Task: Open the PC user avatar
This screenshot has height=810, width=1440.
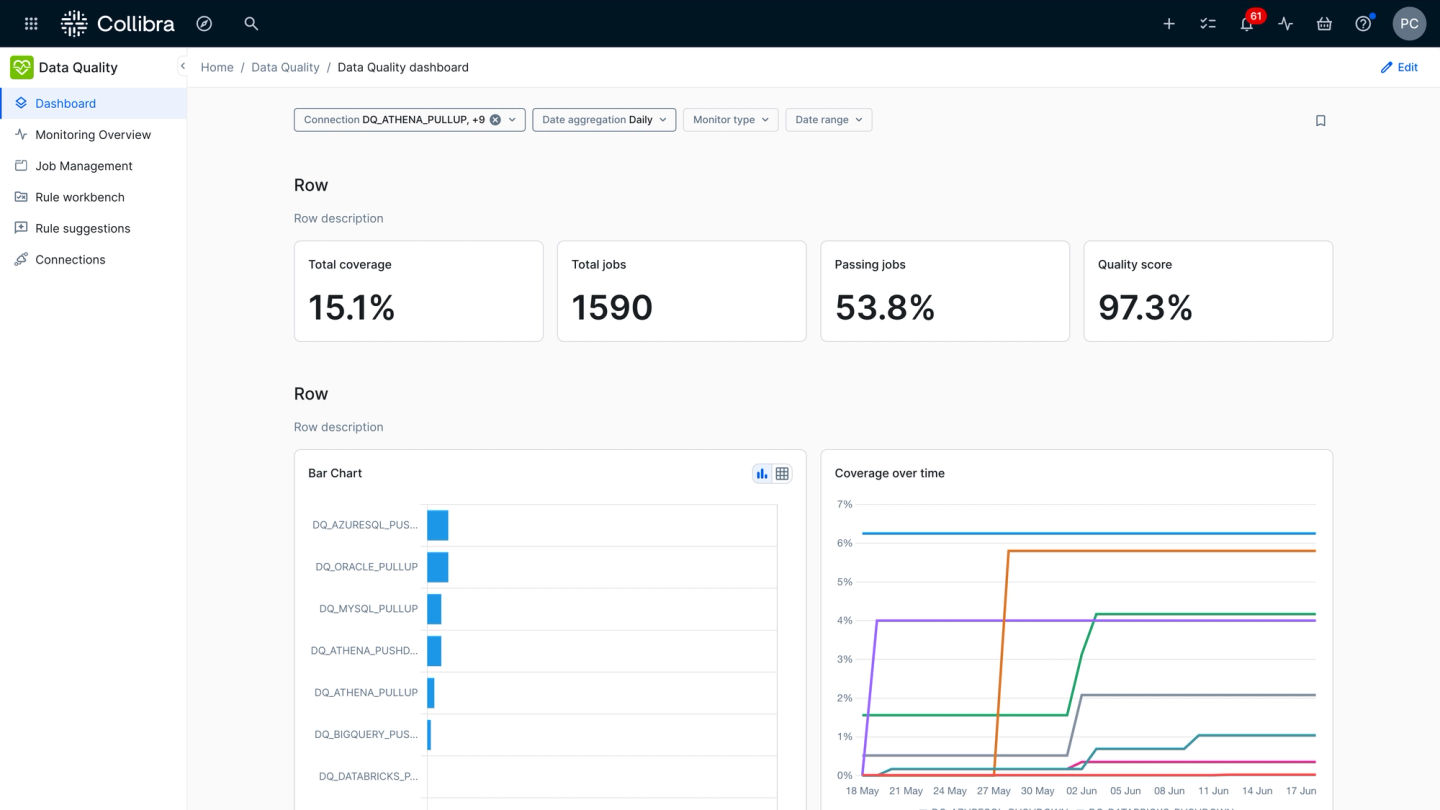Action: 1409,24
